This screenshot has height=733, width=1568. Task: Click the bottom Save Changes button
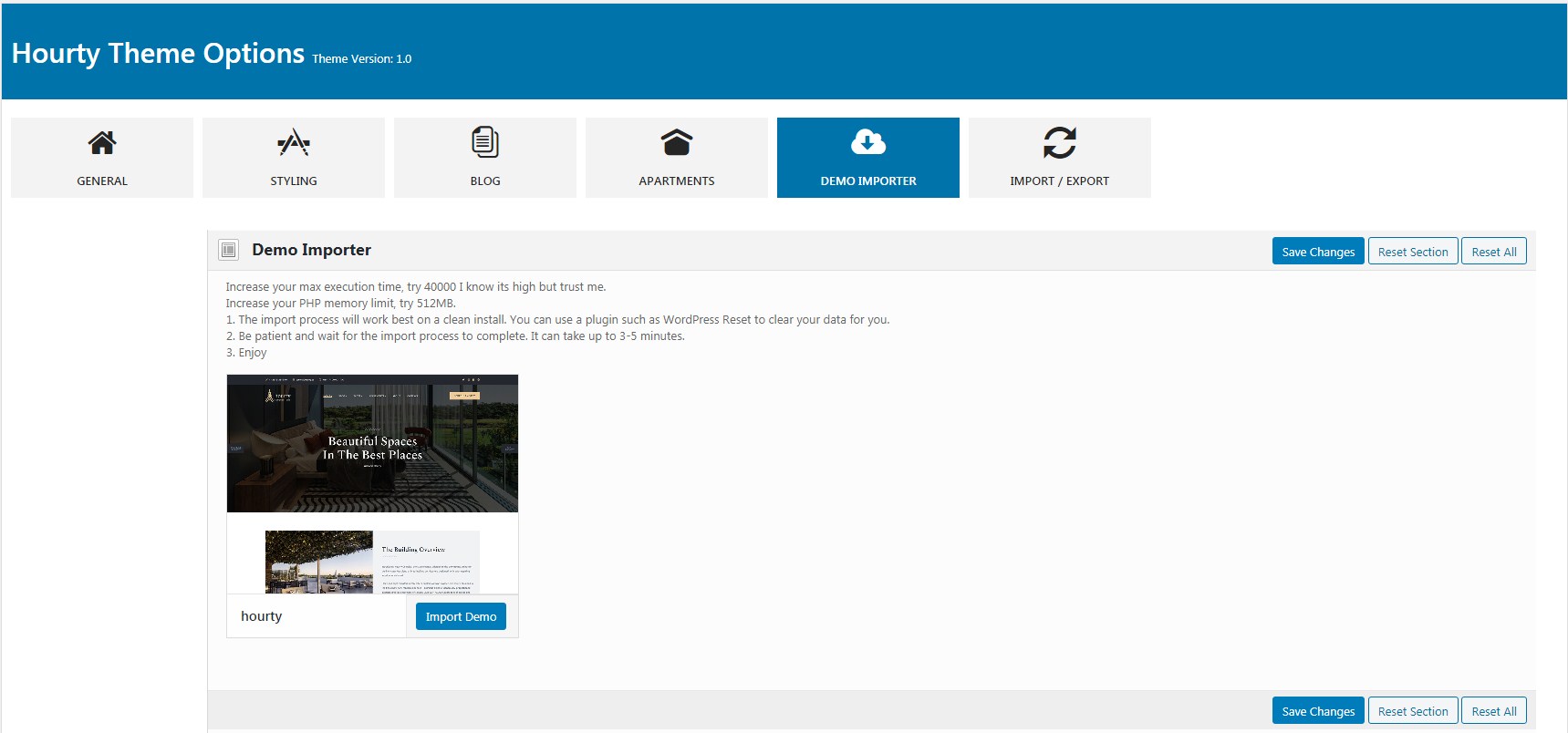click(x=1318, y=711)
